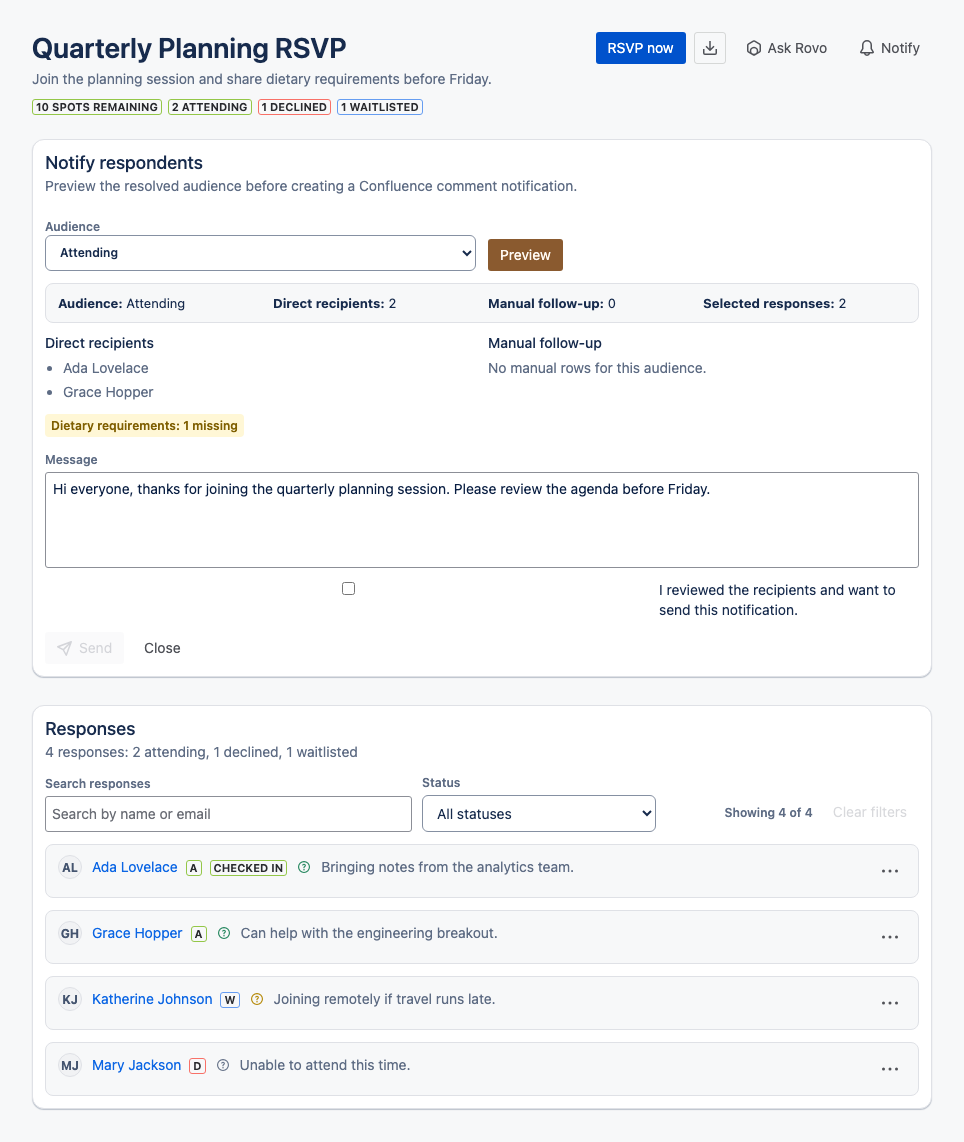
Task: Click the Search by name or email field
Action: (229, 814)
